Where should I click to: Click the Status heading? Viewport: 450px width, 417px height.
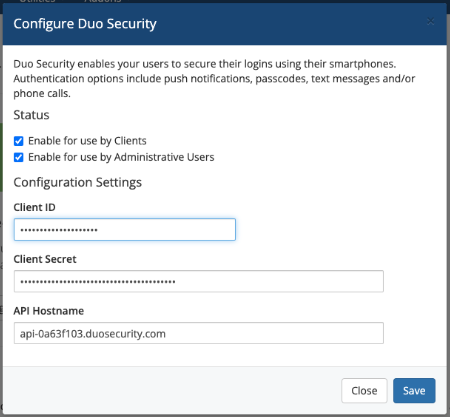31,115
